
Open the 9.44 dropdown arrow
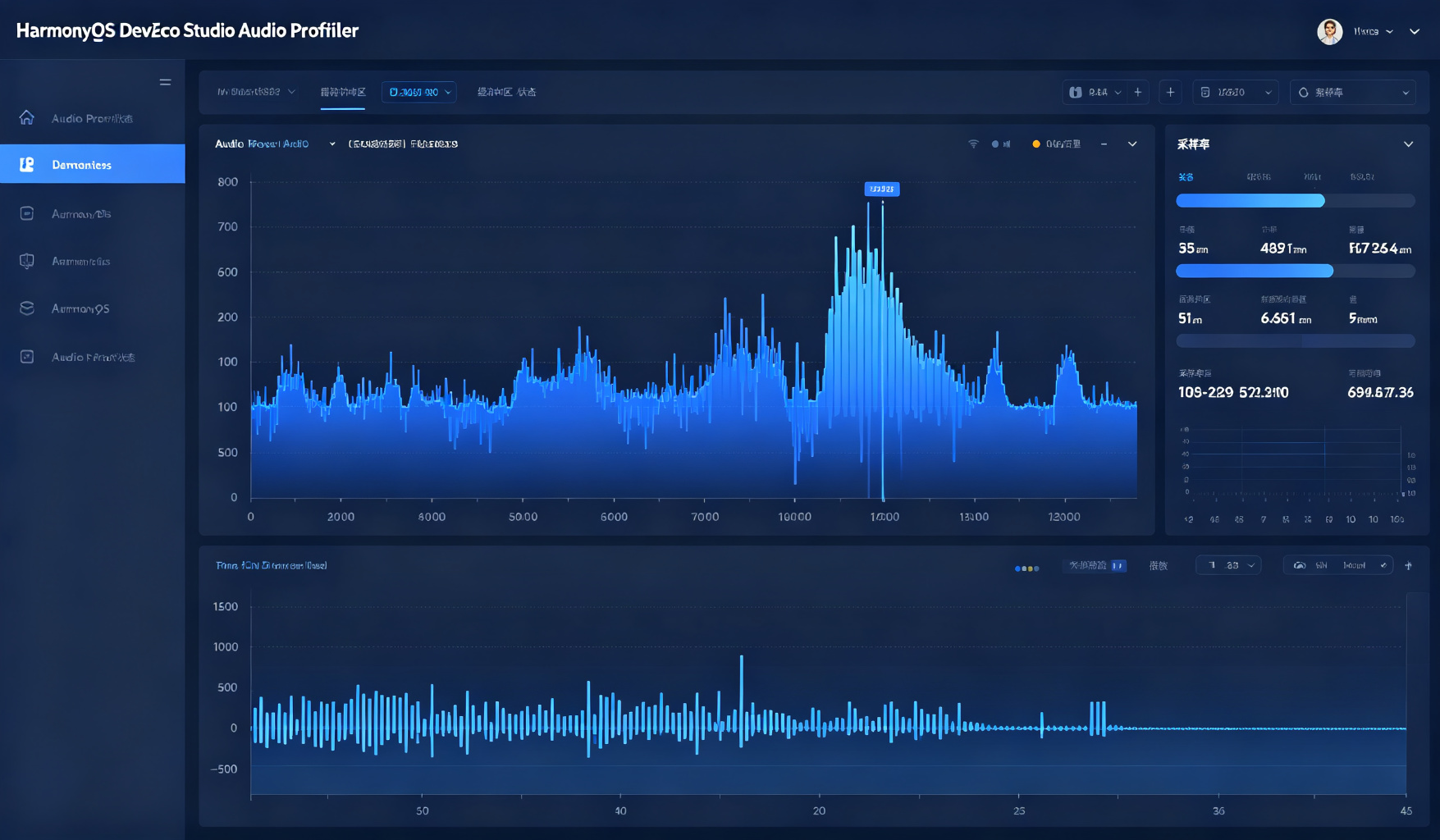pyautogui.click(x=1118, y=93)
